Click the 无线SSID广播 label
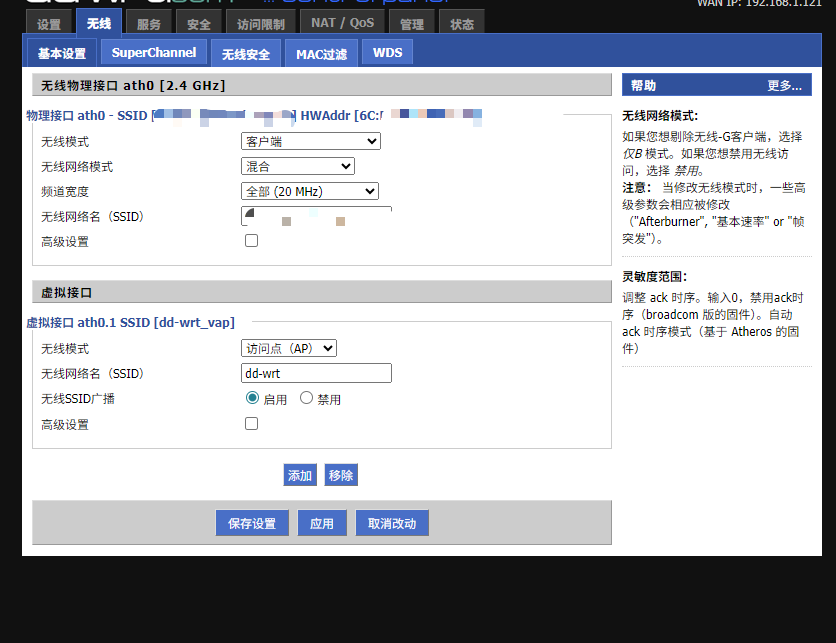836x643 pixels. (x=78, y=398)
